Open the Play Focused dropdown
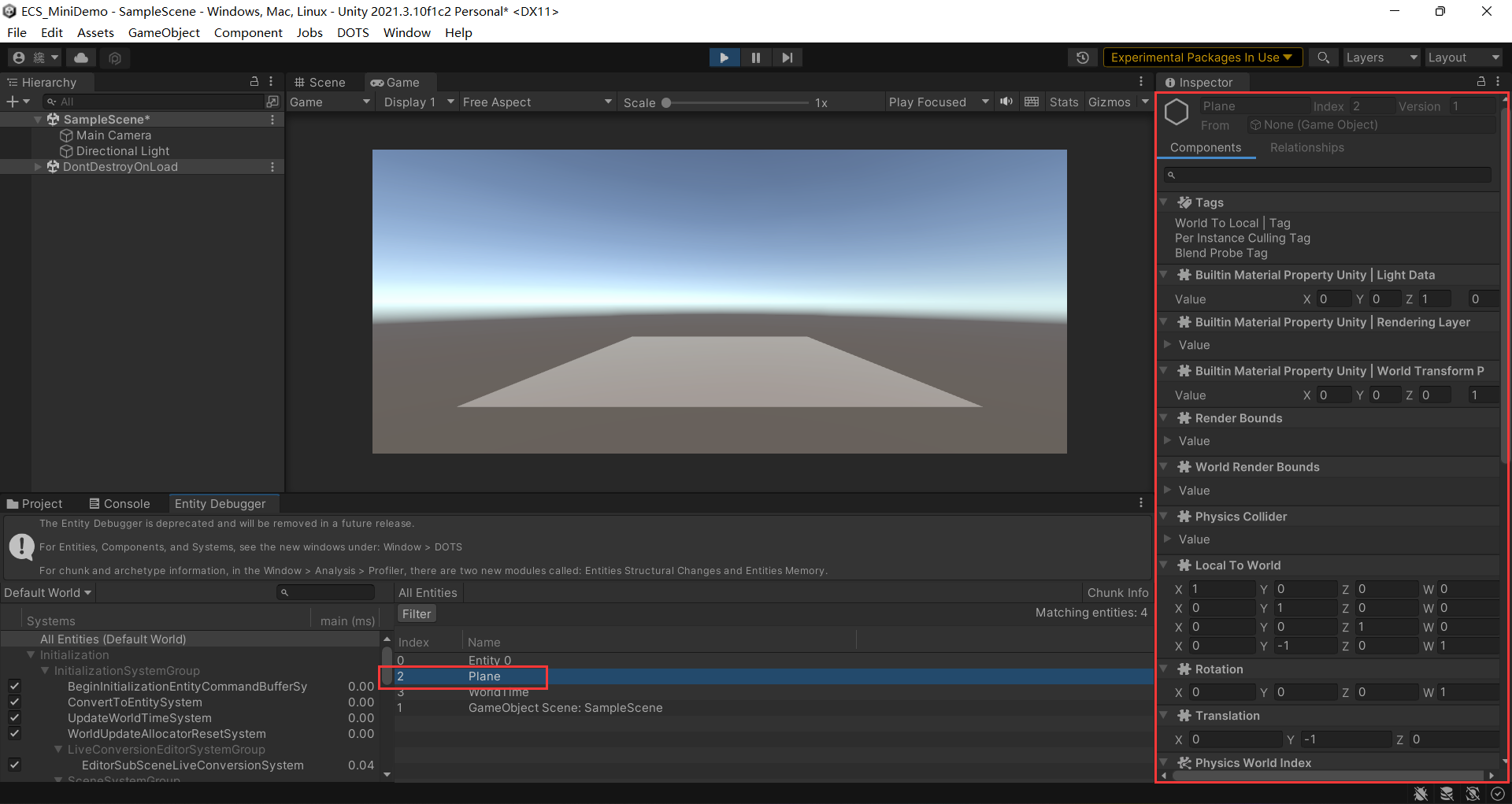Viewport: 1512px width, 804px height. [938, 102]
